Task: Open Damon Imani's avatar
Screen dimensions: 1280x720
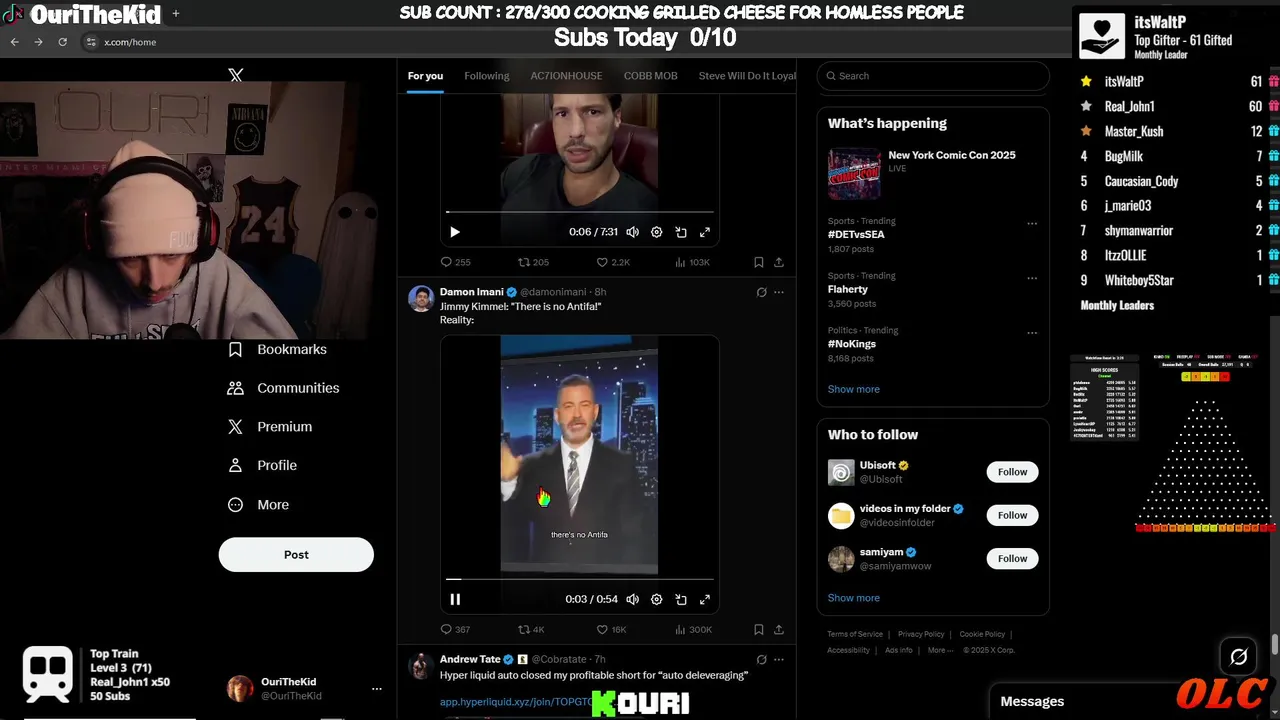Action: coord(421,298)
